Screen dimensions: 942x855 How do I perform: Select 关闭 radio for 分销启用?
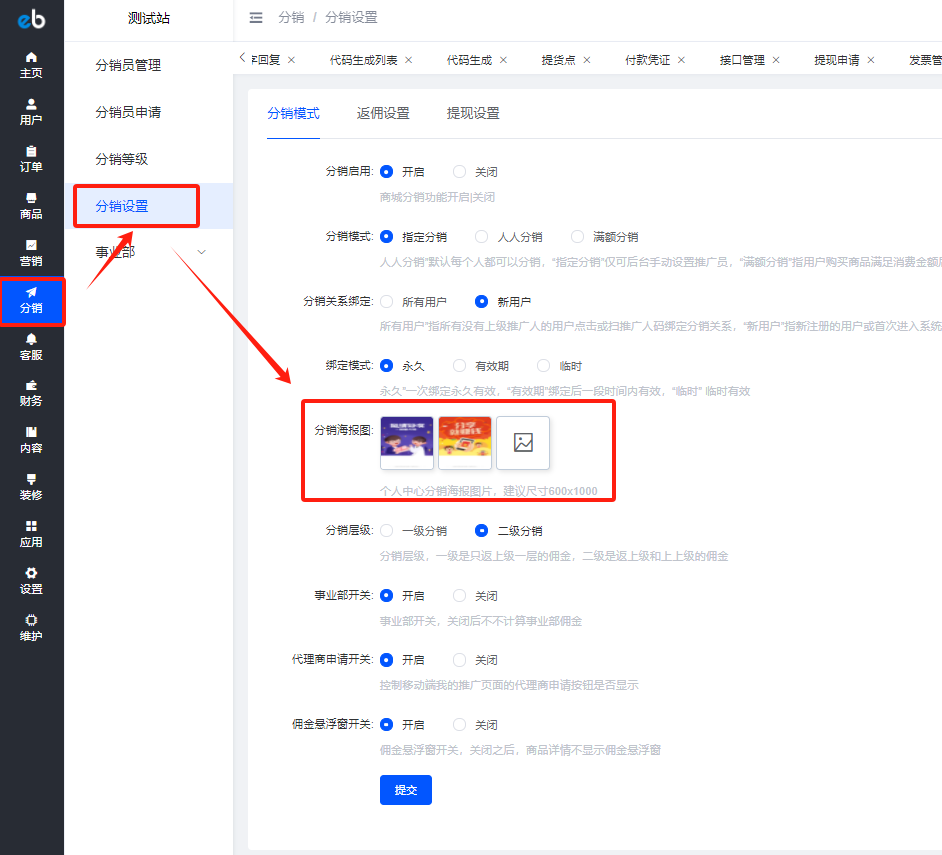pyautogui.click(x=460, y=172)
